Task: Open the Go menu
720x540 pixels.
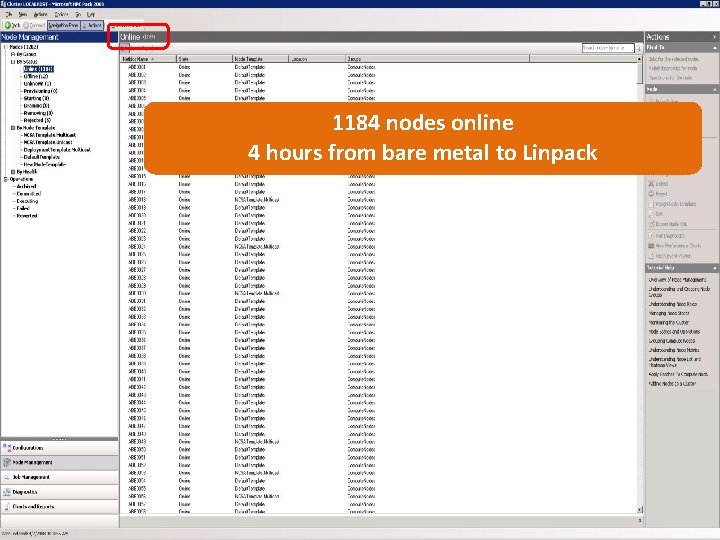Action: 78,14
